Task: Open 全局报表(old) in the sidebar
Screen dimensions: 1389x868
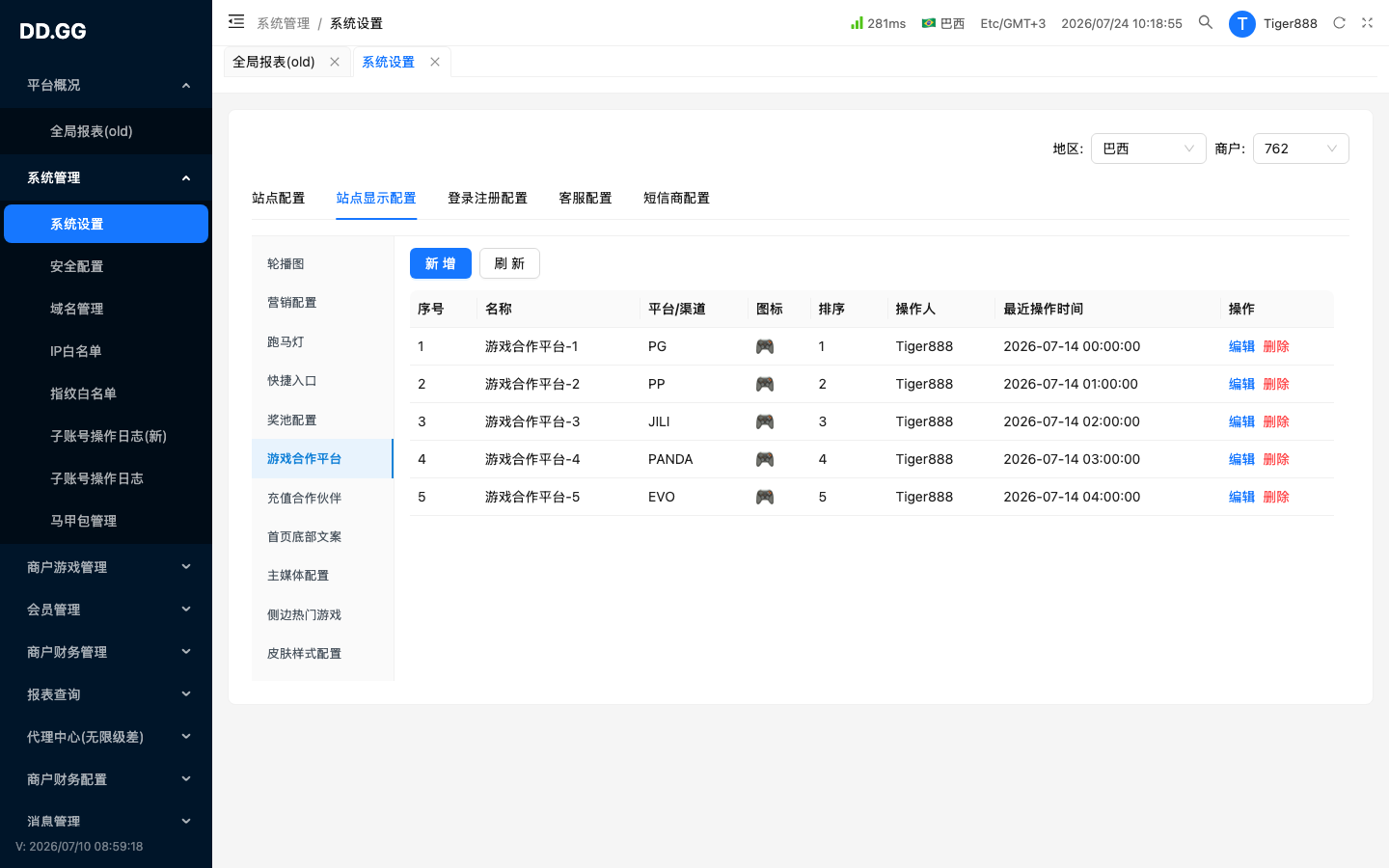Action: pyautogui.click(x=106, y=131)
